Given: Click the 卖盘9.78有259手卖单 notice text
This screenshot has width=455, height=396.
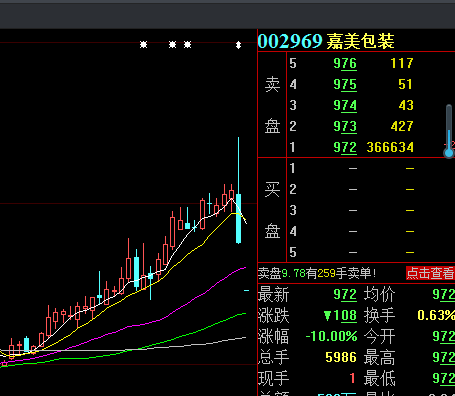Looking at the screenshot, I should coord(317,273).
